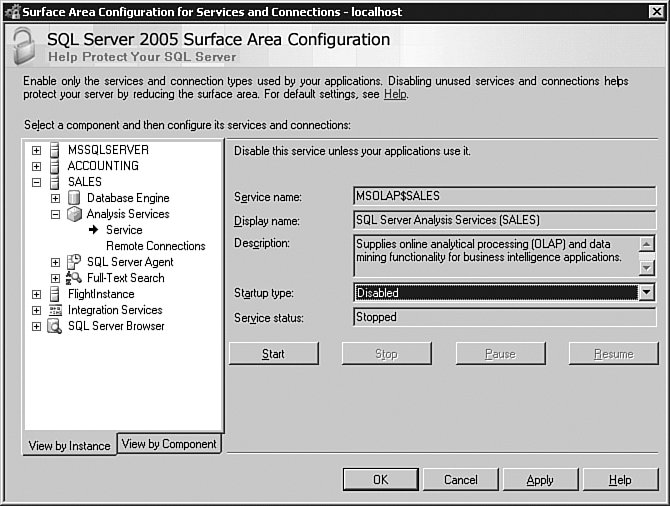Click the Description scrollbar up arrow
The height and width of the screenshot is (506, 670).
pyautogui.click(x=646, y=244)
